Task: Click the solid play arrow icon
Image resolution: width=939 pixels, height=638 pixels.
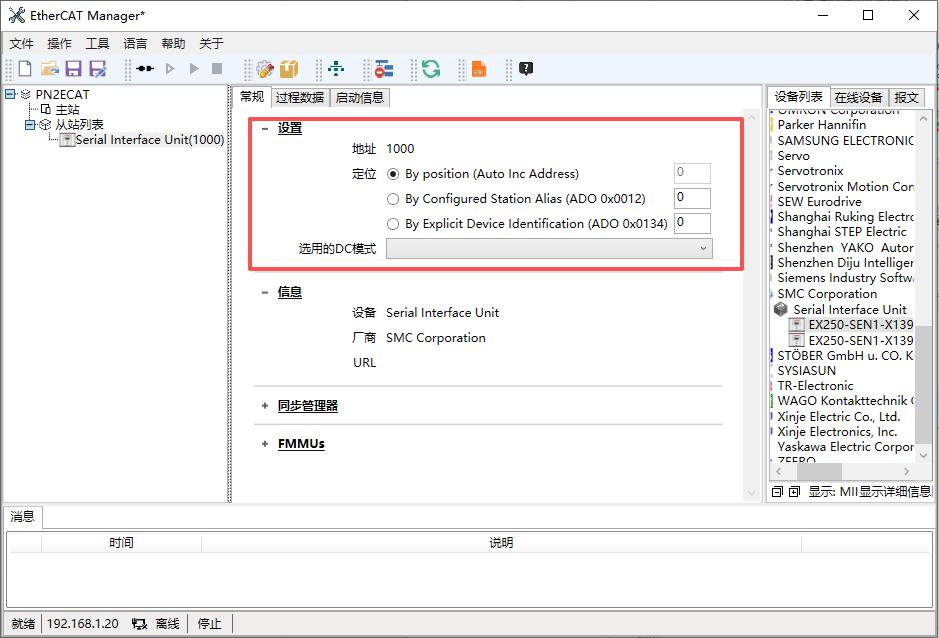Action: [x=194, y=68]
